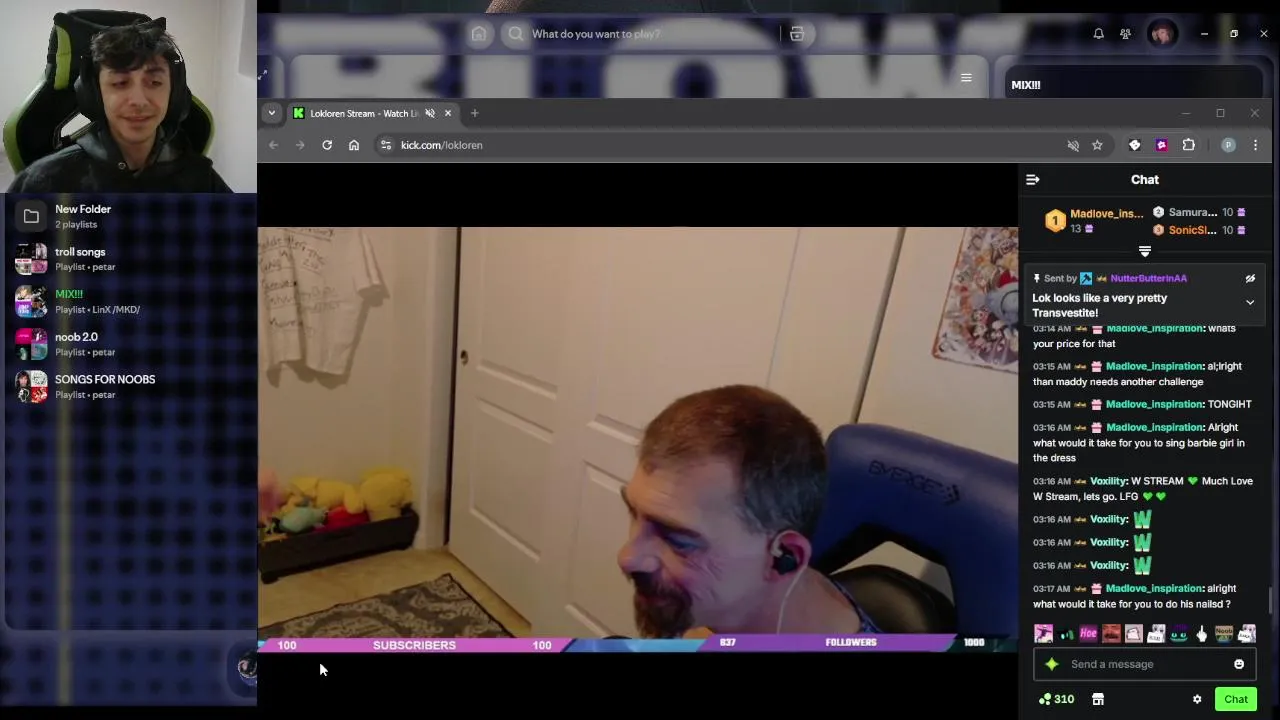The image size is (1280, 720).
Task: Open the troll songs playlist
Action: (x=130, y=259)
